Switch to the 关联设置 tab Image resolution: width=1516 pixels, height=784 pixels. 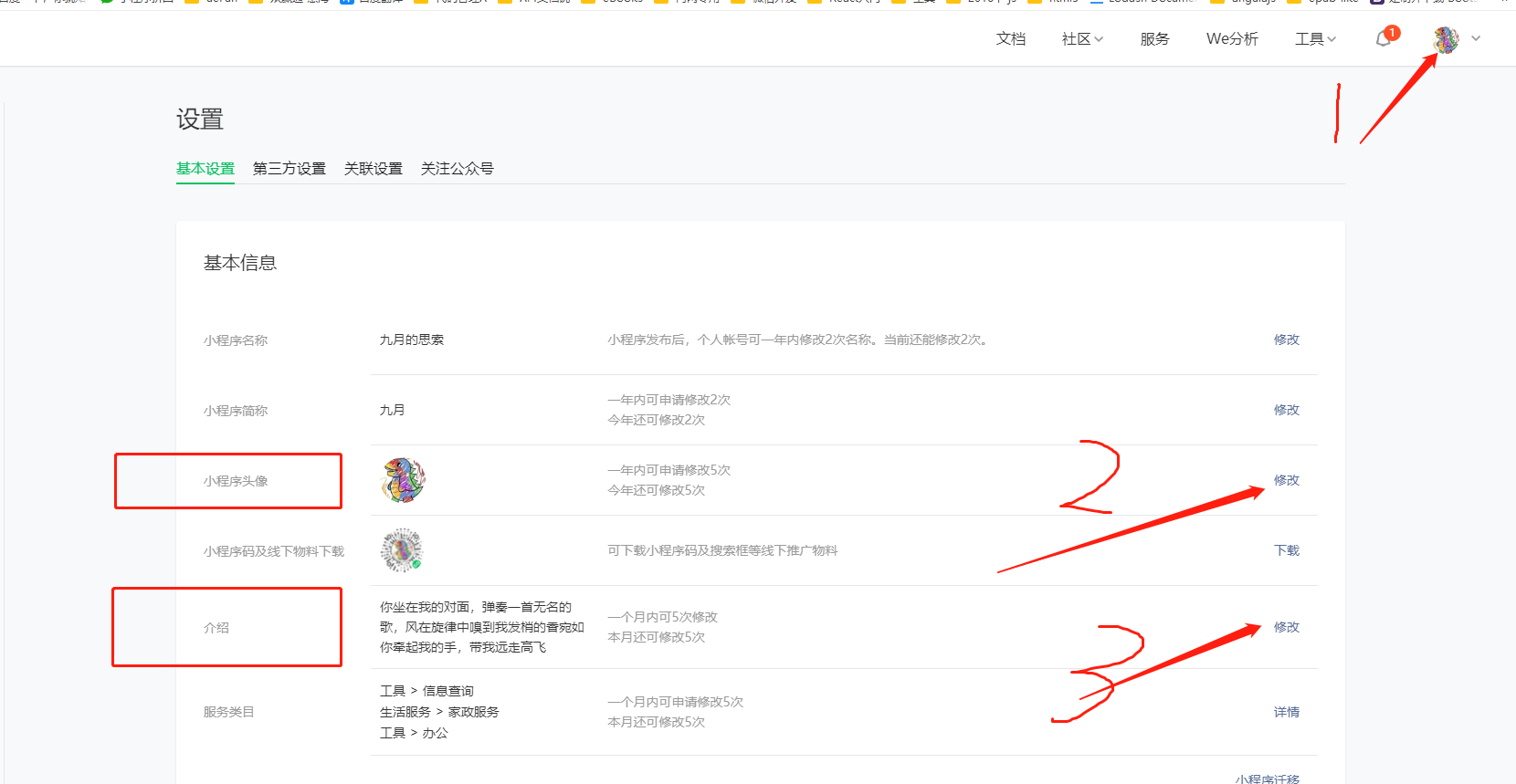click(x=374, y=169)
